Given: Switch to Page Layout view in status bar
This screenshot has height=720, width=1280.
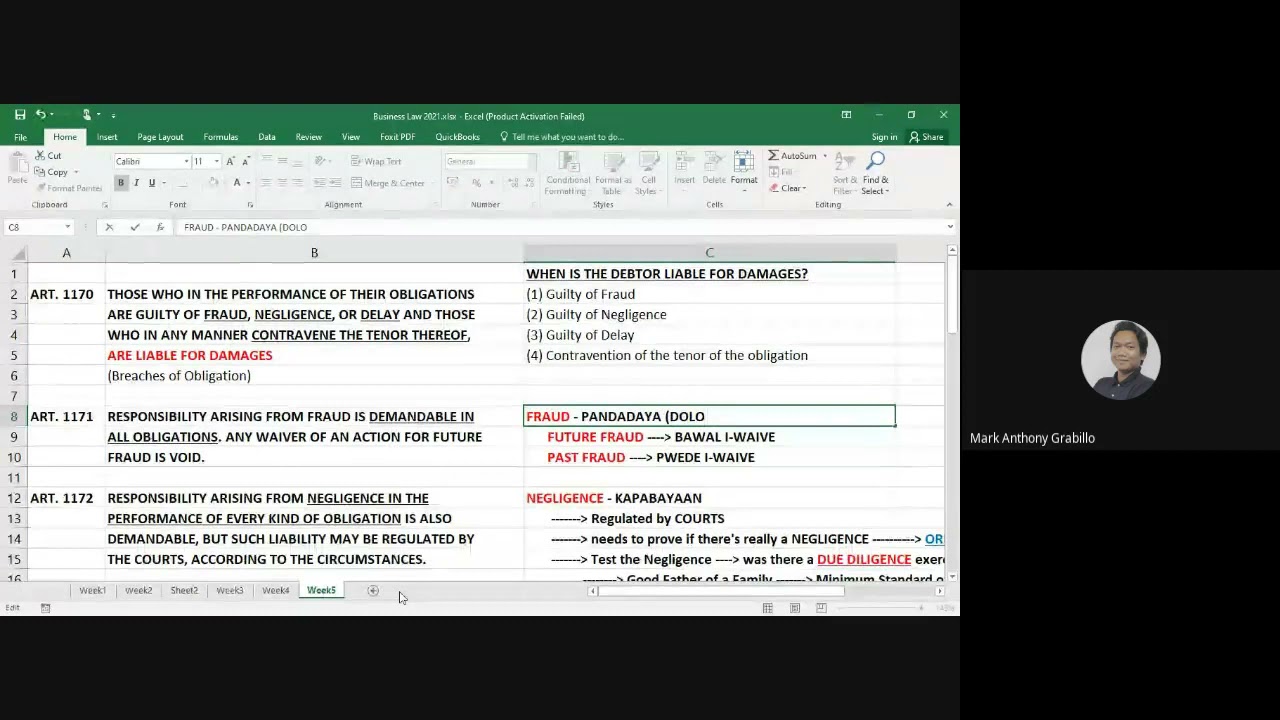Looking at the screenshot, I should 794,608.
